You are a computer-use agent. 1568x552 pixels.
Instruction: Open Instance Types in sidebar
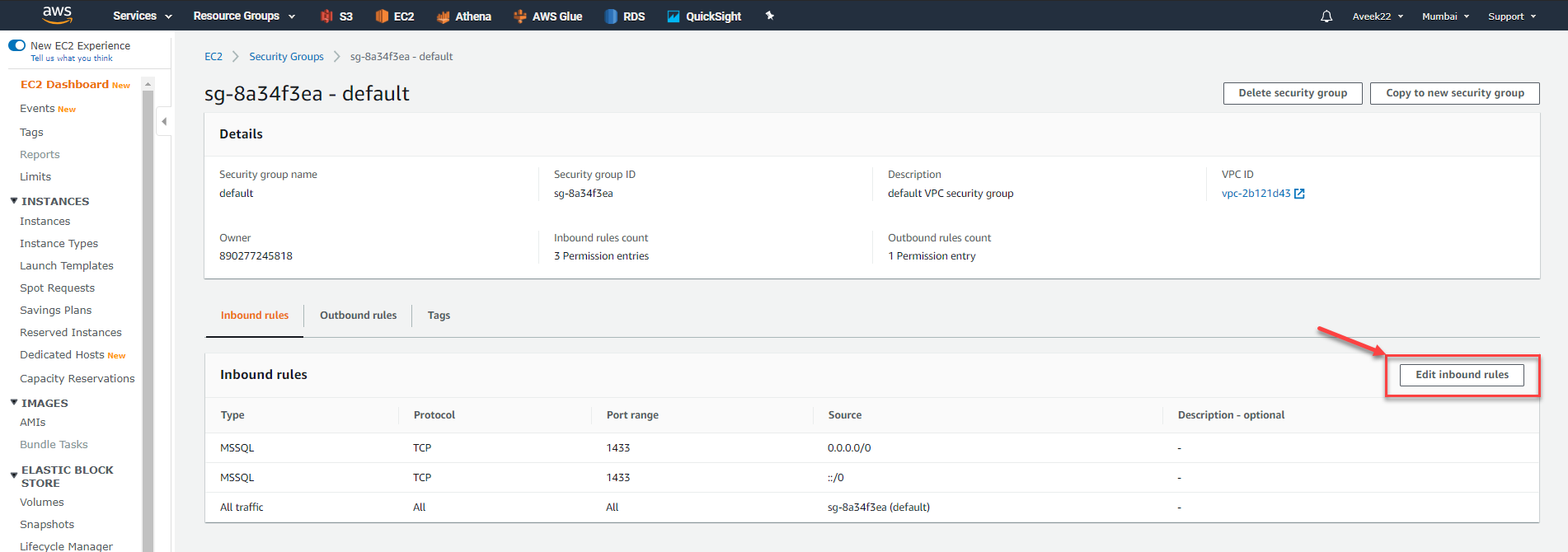point(59,244)
